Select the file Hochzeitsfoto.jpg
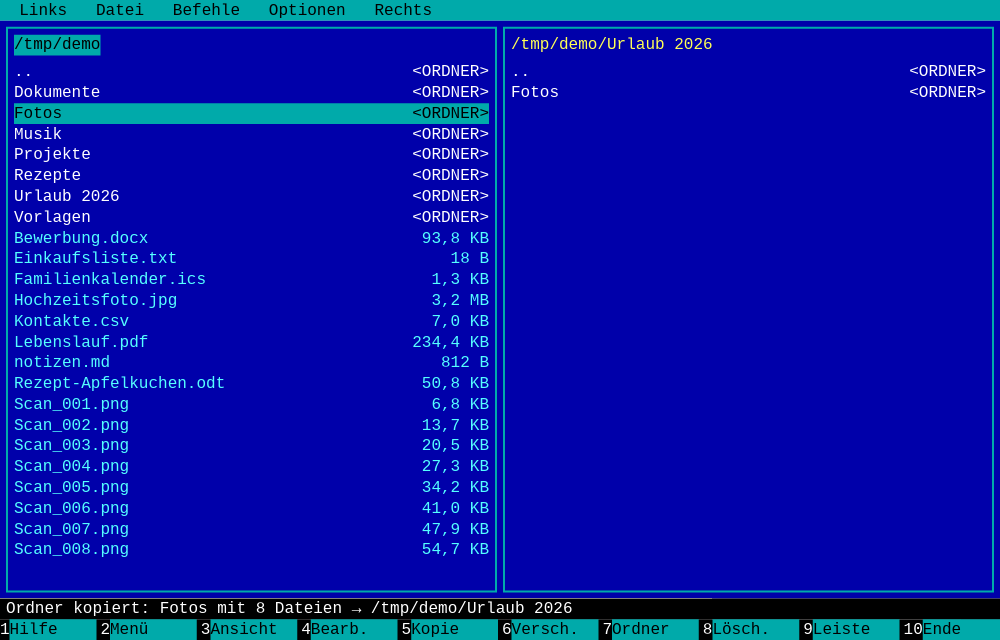 click(251, 300)
